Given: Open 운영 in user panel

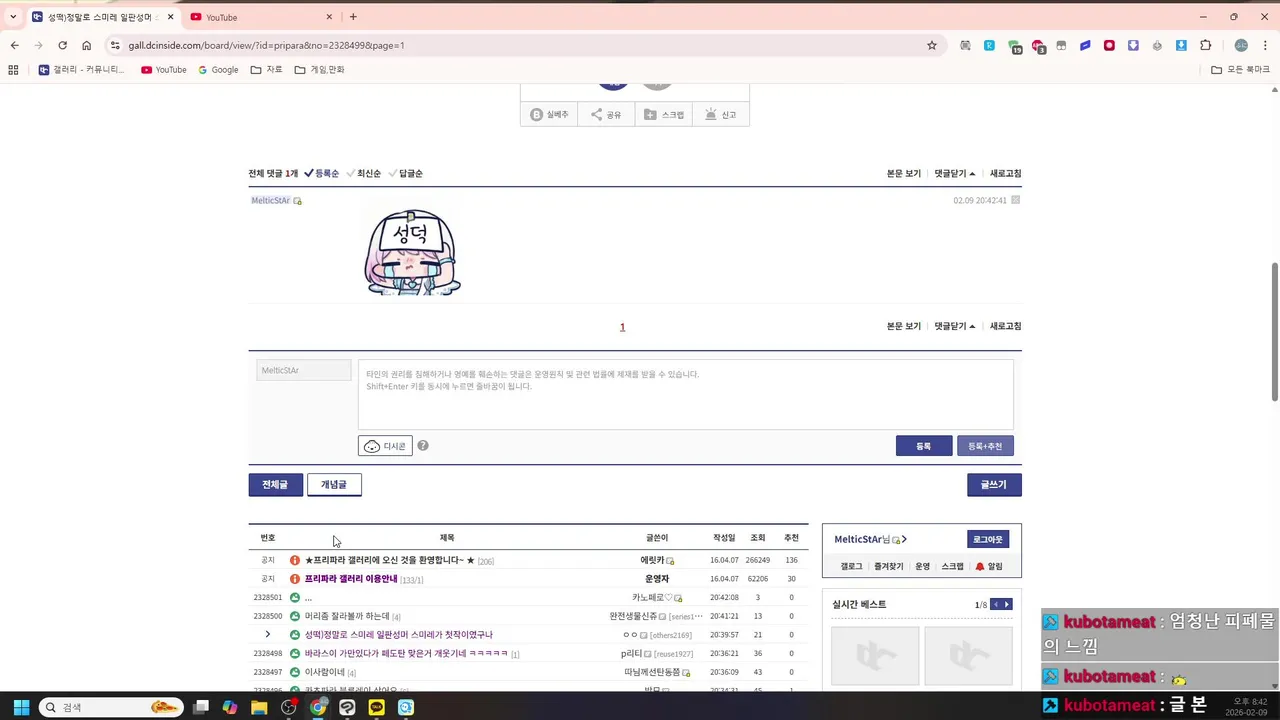Looking at the screenshot, I should [922, 566].
